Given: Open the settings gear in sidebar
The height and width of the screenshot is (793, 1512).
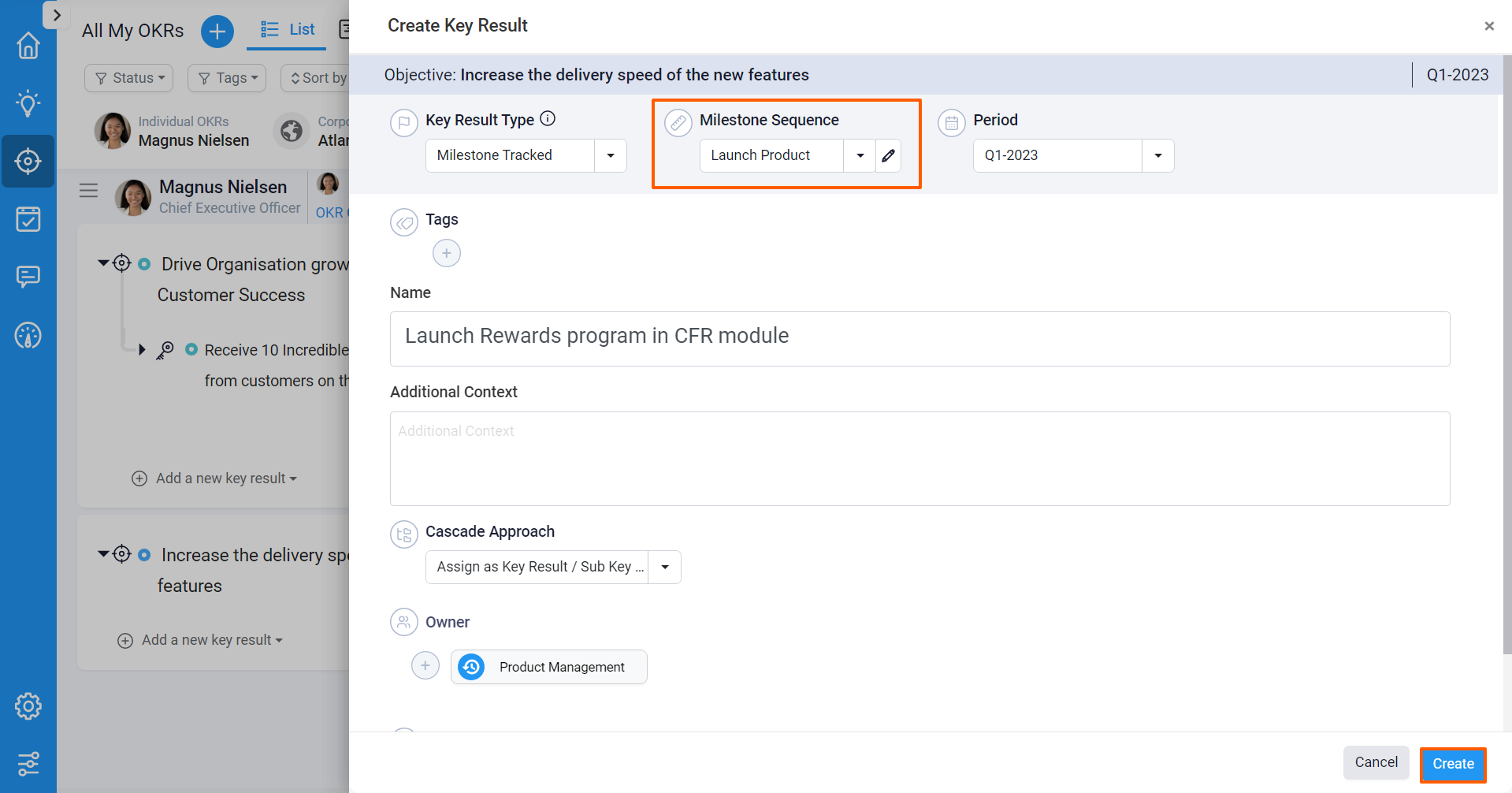Looking at the screenshot, I should coord(28,706).
